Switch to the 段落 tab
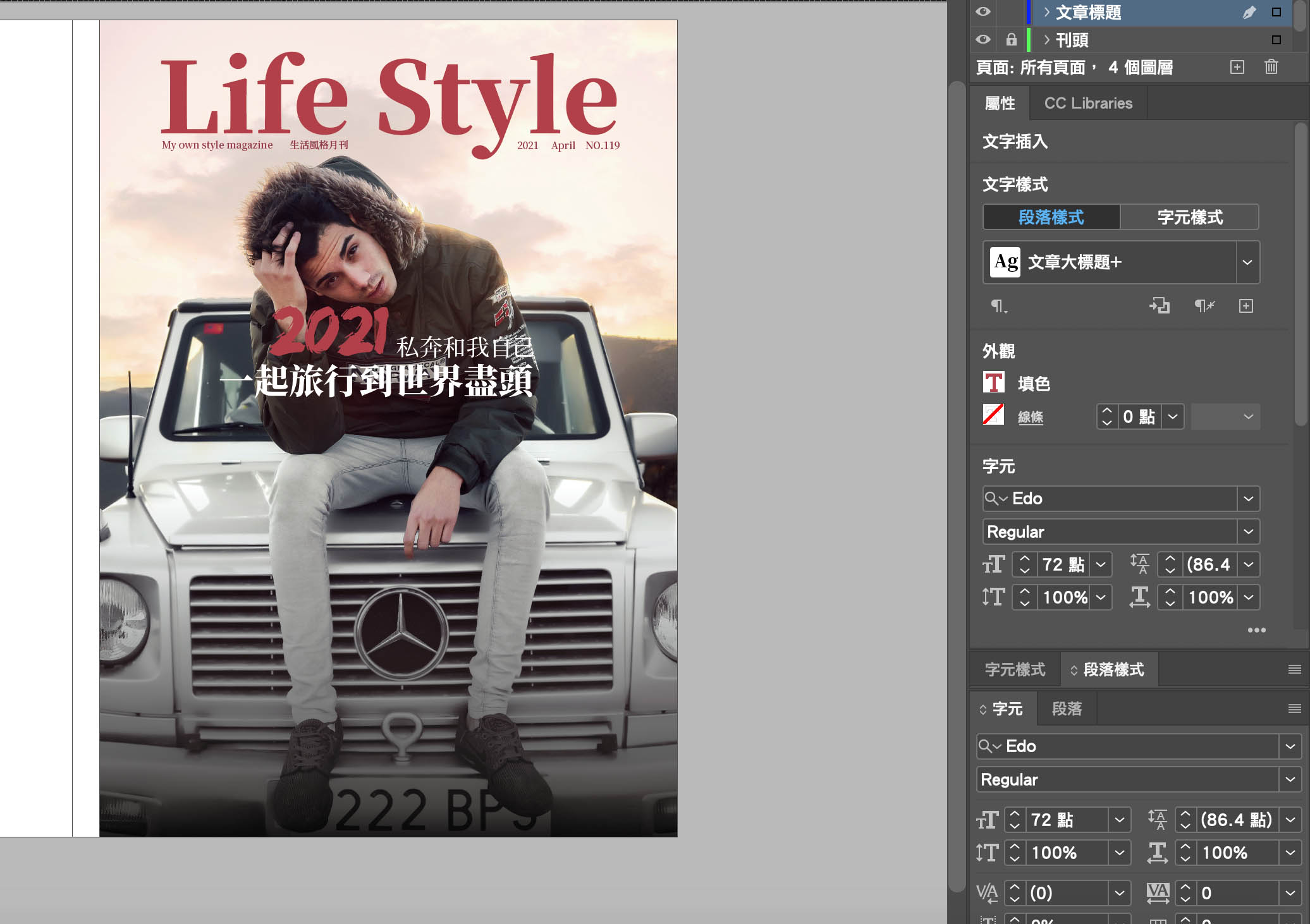This screenshot has height=924, width=1310. (x=1067, y=708)
